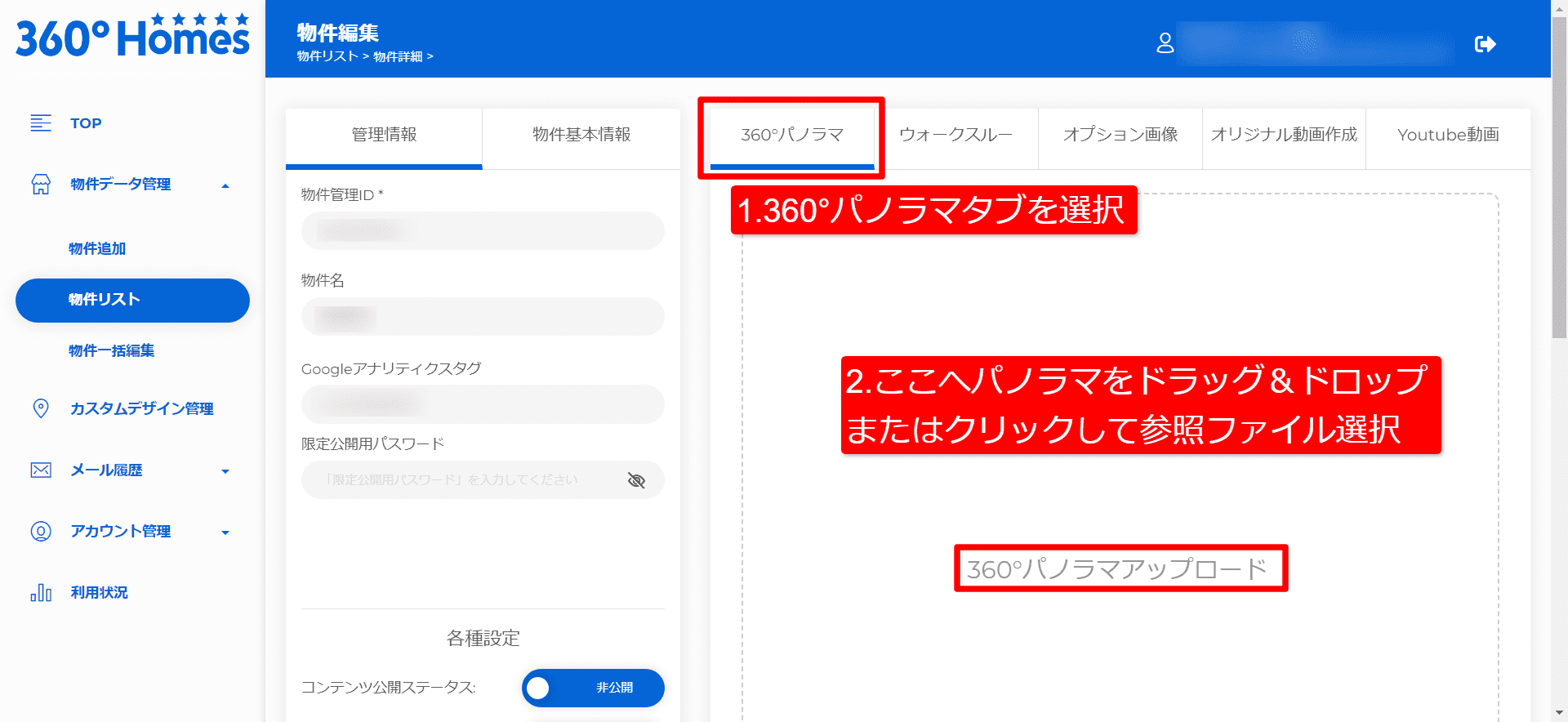Viewport: 1568px width, 722px height.
Task: Click the 限定公開用パスワード input field
Action: [x=457, y=480]
